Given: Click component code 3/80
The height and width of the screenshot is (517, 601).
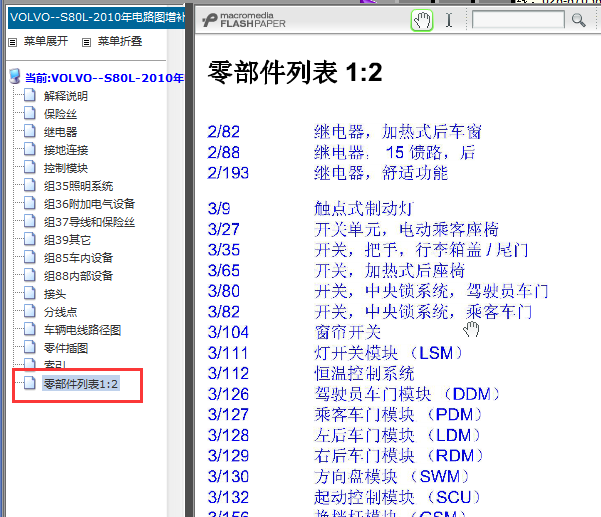Looking at the screenshot, I should click(x=223, y=292).
